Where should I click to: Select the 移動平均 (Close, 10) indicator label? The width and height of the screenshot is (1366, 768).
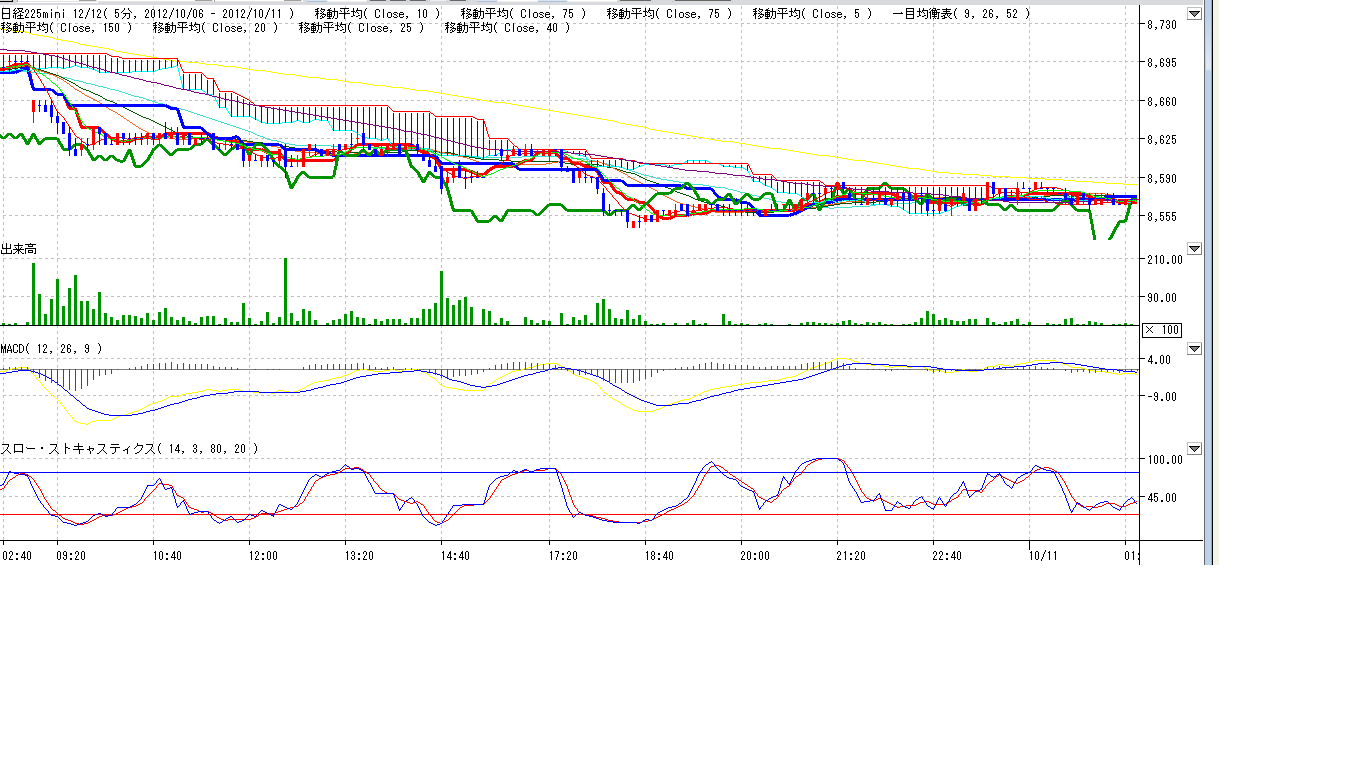tap(377, 14)
